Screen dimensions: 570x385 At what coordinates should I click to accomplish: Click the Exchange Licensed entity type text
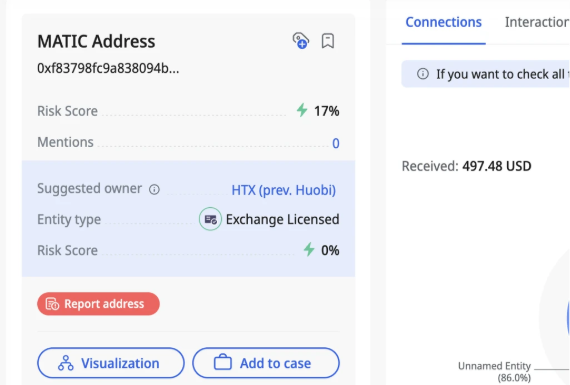[282, 219]
